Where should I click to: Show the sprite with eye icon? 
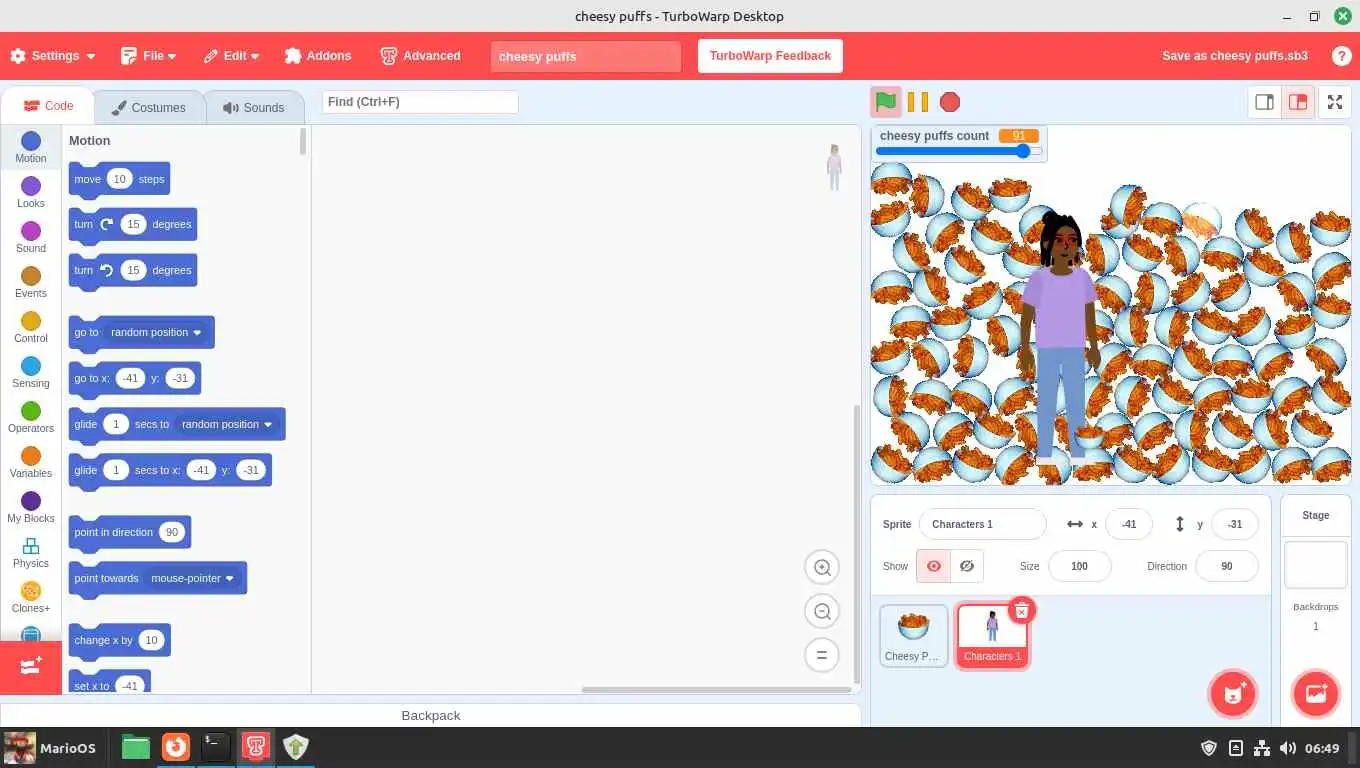point(934,566)
